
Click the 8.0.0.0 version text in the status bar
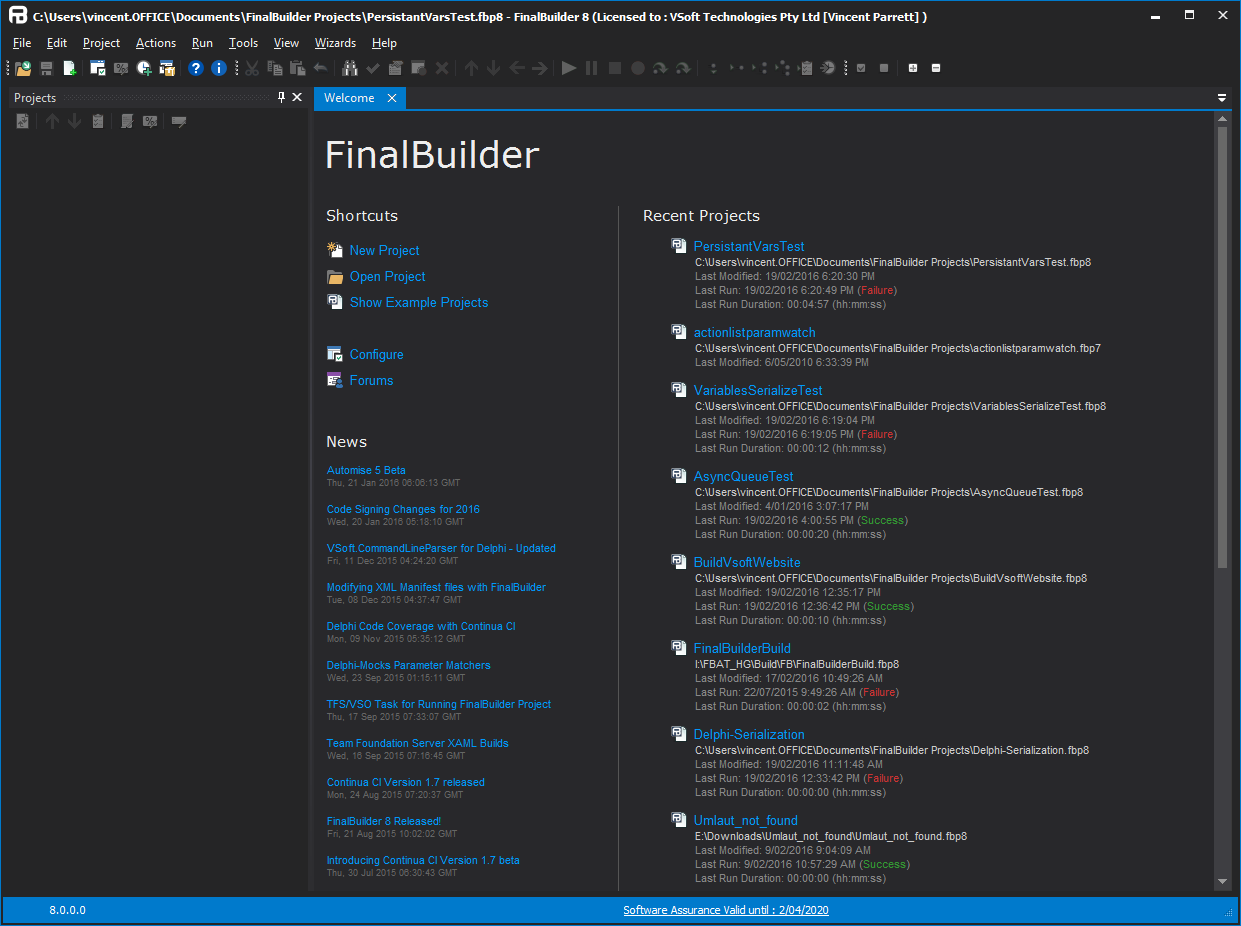[68, 910]
